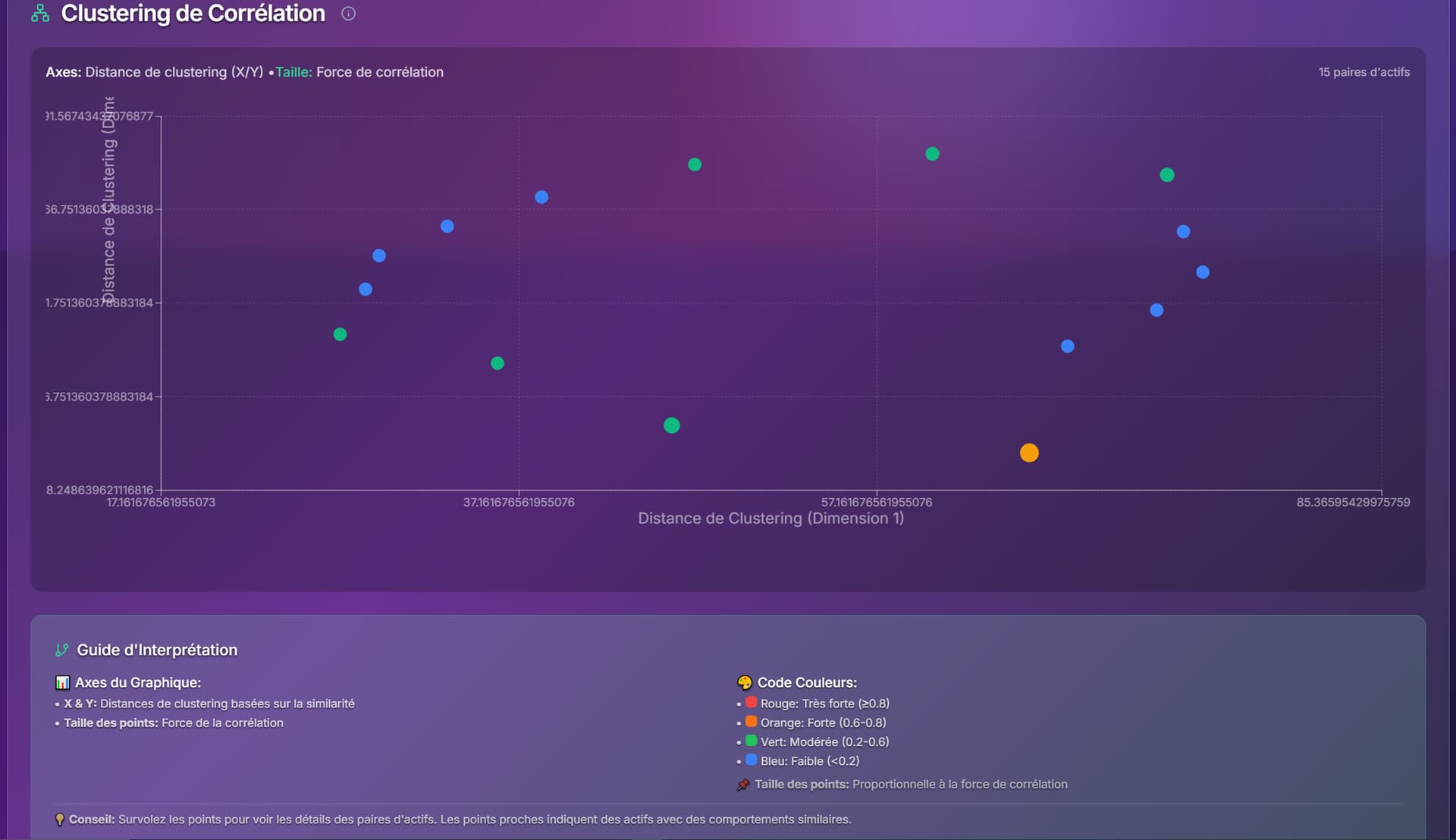This screenshot has width=1456, height=840.
Task: Click the blue Faible legend swatch
Action: (751, 760)
